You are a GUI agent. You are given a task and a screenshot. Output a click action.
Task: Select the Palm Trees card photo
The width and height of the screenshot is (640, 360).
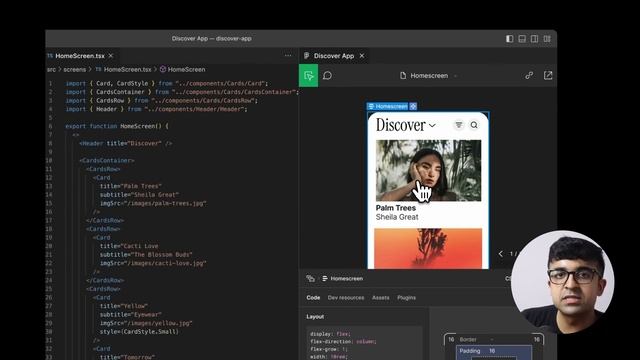pyautogui.click(x=428, y=171)
